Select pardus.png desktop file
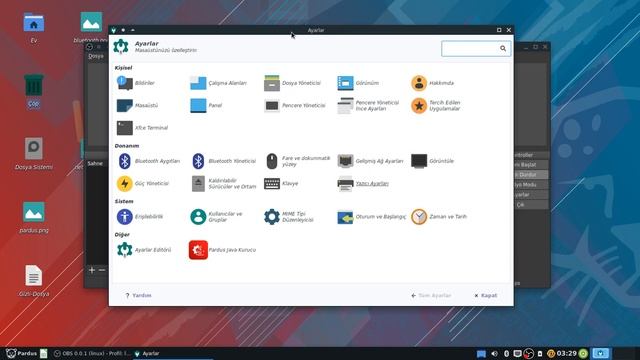 point(33,217)
